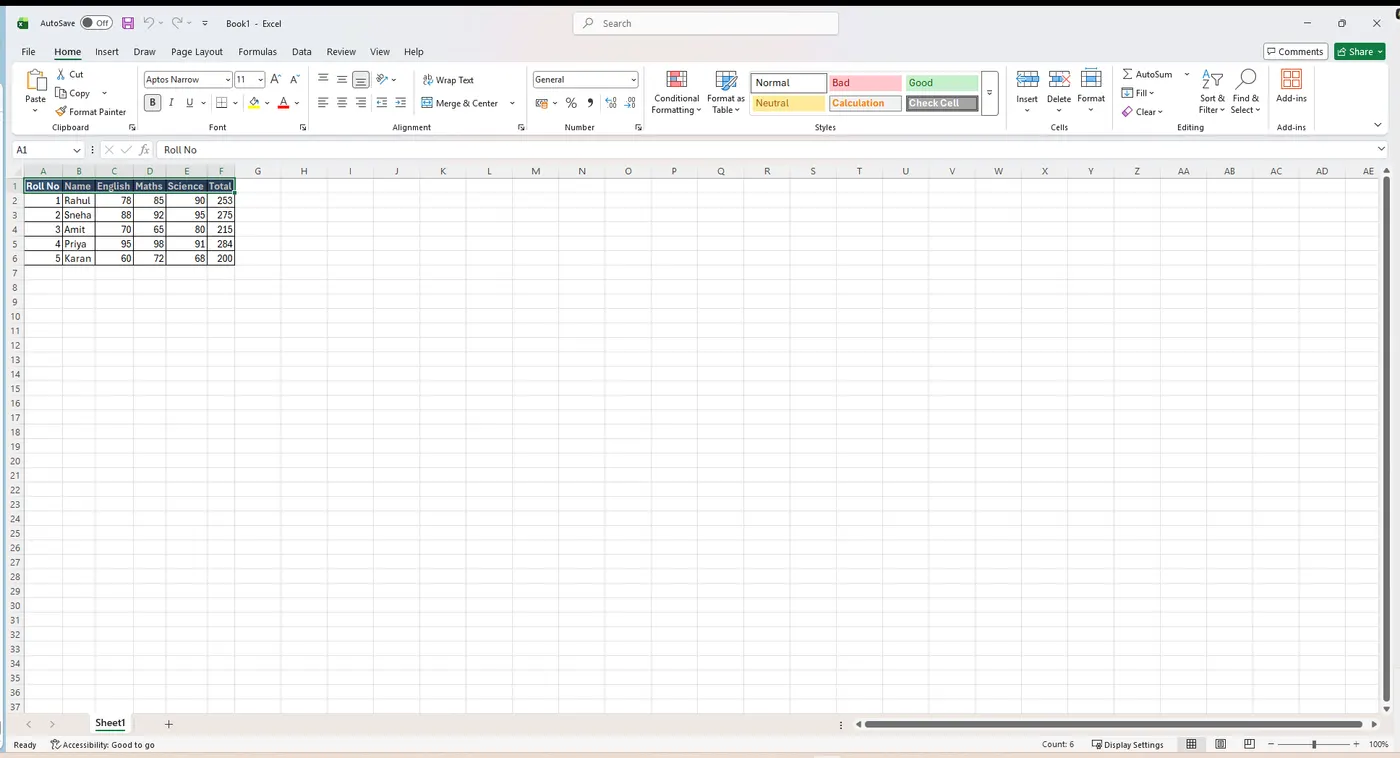Open Format as Table gallery
This screenshot has height=758, width=1400.
tap(726, 92)
